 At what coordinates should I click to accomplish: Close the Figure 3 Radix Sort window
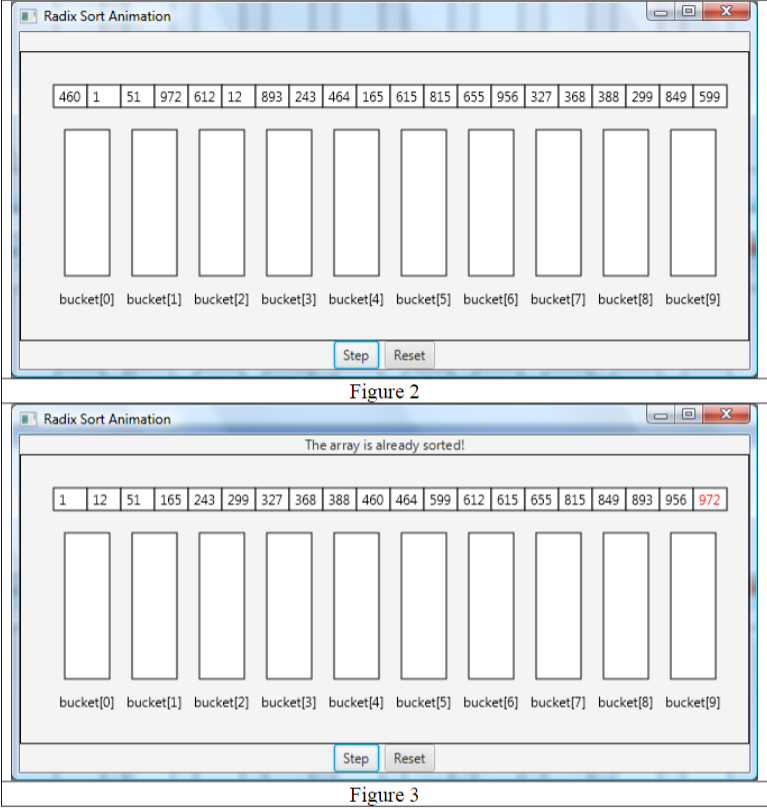726,414
